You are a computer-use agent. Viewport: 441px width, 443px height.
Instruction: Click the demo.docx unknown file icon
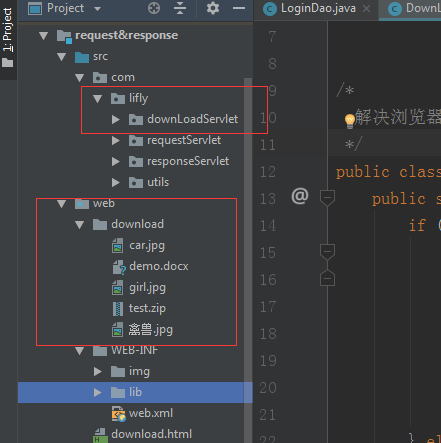[x=119, y=267]
